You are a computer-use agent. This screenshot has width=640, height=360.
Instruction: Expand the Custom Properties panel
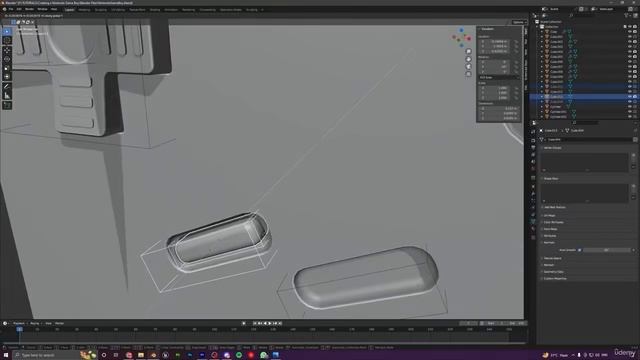[x=554, y=278]
